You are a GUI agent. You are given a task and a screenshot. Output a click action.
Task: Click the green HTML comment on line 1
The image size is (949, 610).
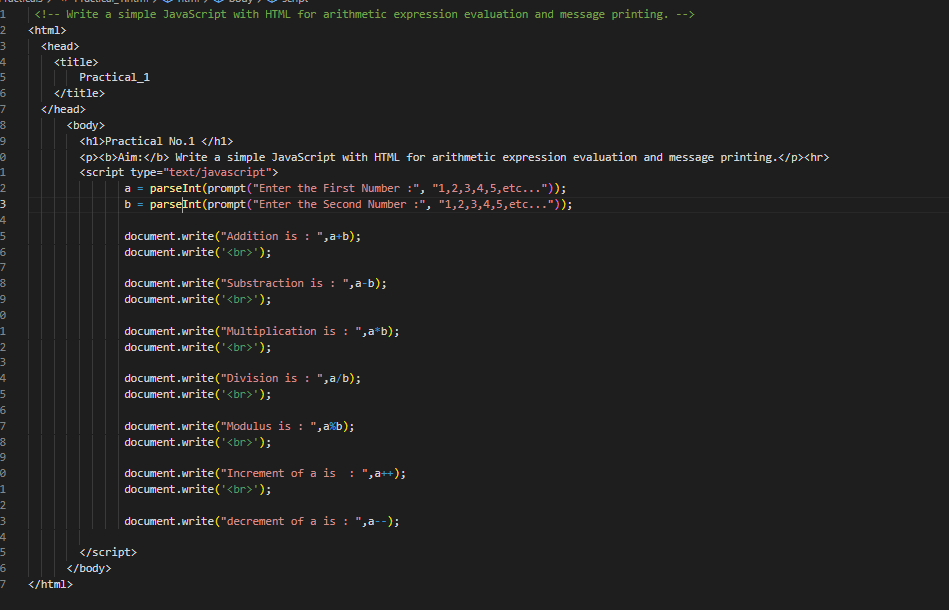point(364,14)
